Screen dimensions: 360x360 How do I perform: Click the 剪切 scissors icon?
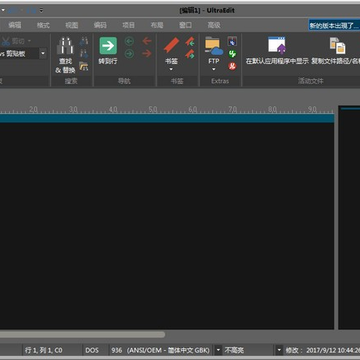click(x=6, y=41)
